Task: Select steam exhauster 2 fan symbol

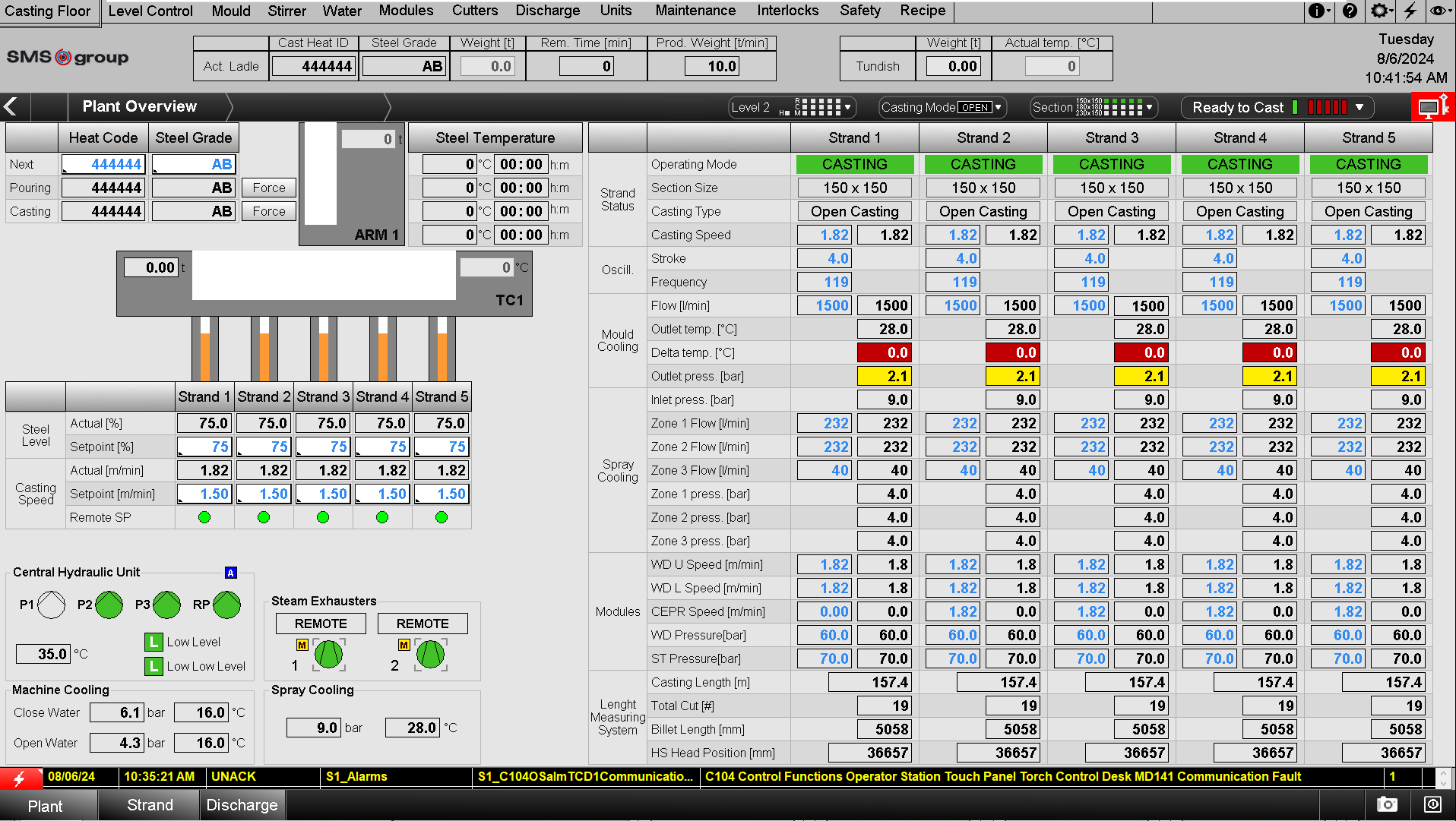Action: tap(430, 654)
